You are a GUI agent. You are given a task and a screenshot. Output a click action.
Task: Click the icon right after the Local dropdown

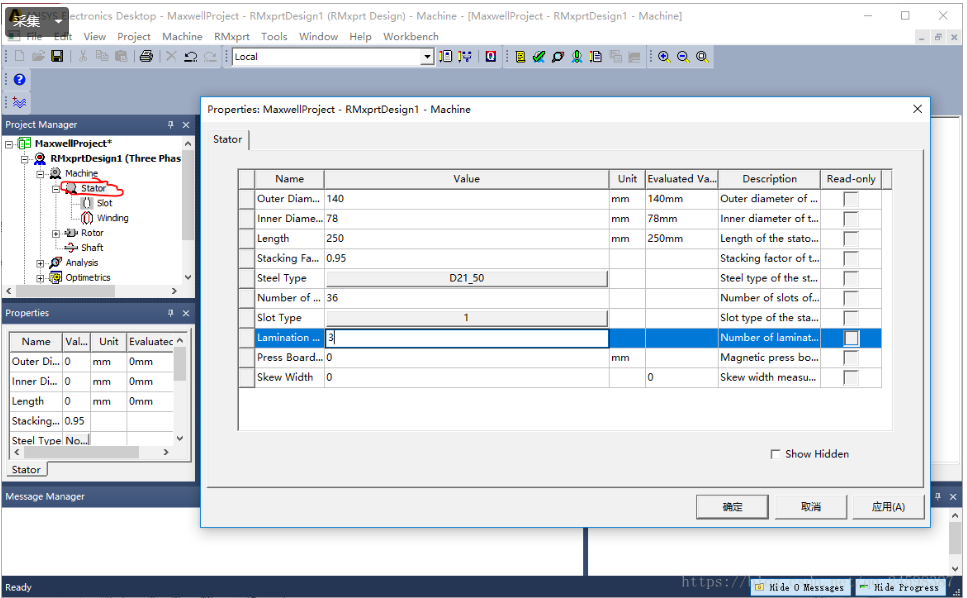click(x=445, y=56)
